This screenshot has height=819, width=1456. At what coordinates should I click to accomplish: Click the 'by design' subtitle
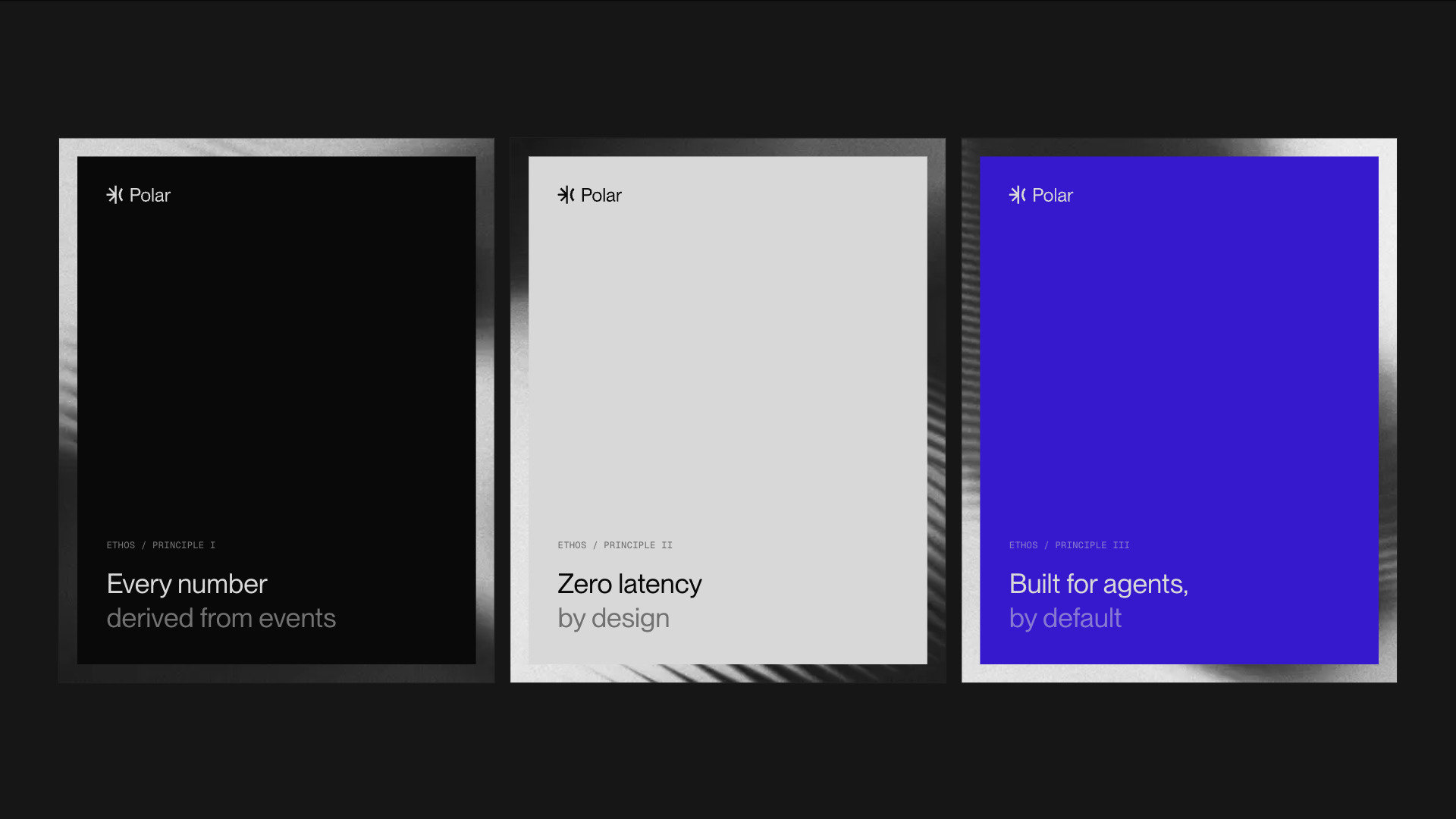coord(613,619)
